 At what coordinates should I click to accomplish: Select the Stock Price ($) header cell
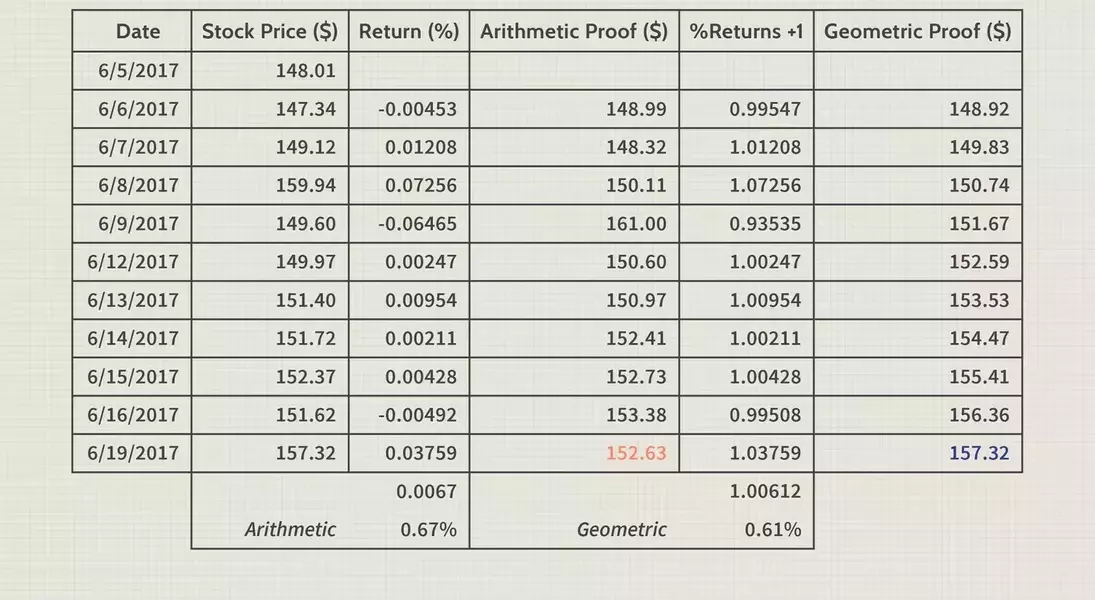pyautogui.click(x=270, y=31)
